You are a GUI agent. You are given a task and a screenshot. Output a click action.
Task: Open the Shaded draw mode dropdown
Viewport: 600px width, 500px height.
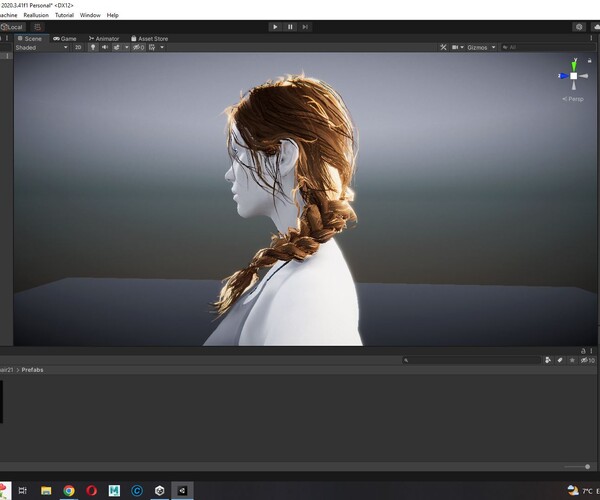41,47
